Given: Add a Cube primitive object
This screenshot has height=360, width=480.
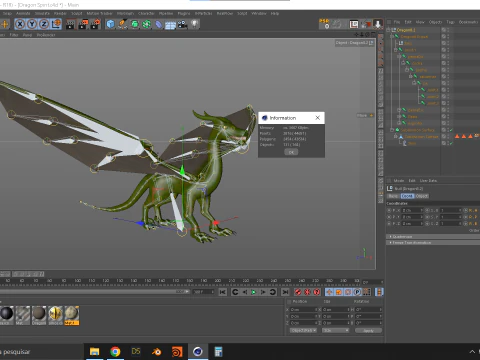Looking at the screenshot, I should click(110, 24).
